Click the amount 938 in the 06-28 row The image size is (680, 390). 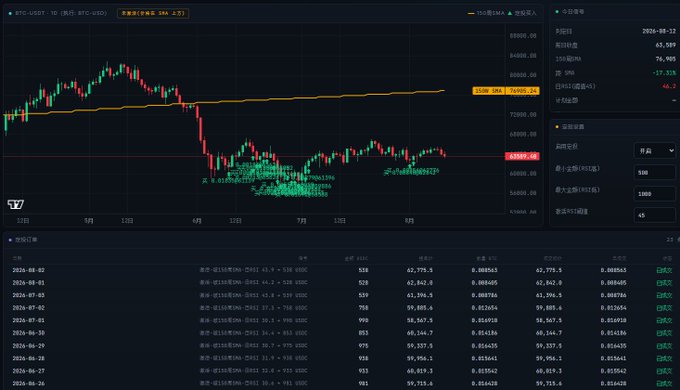click(x=363, y=358)
